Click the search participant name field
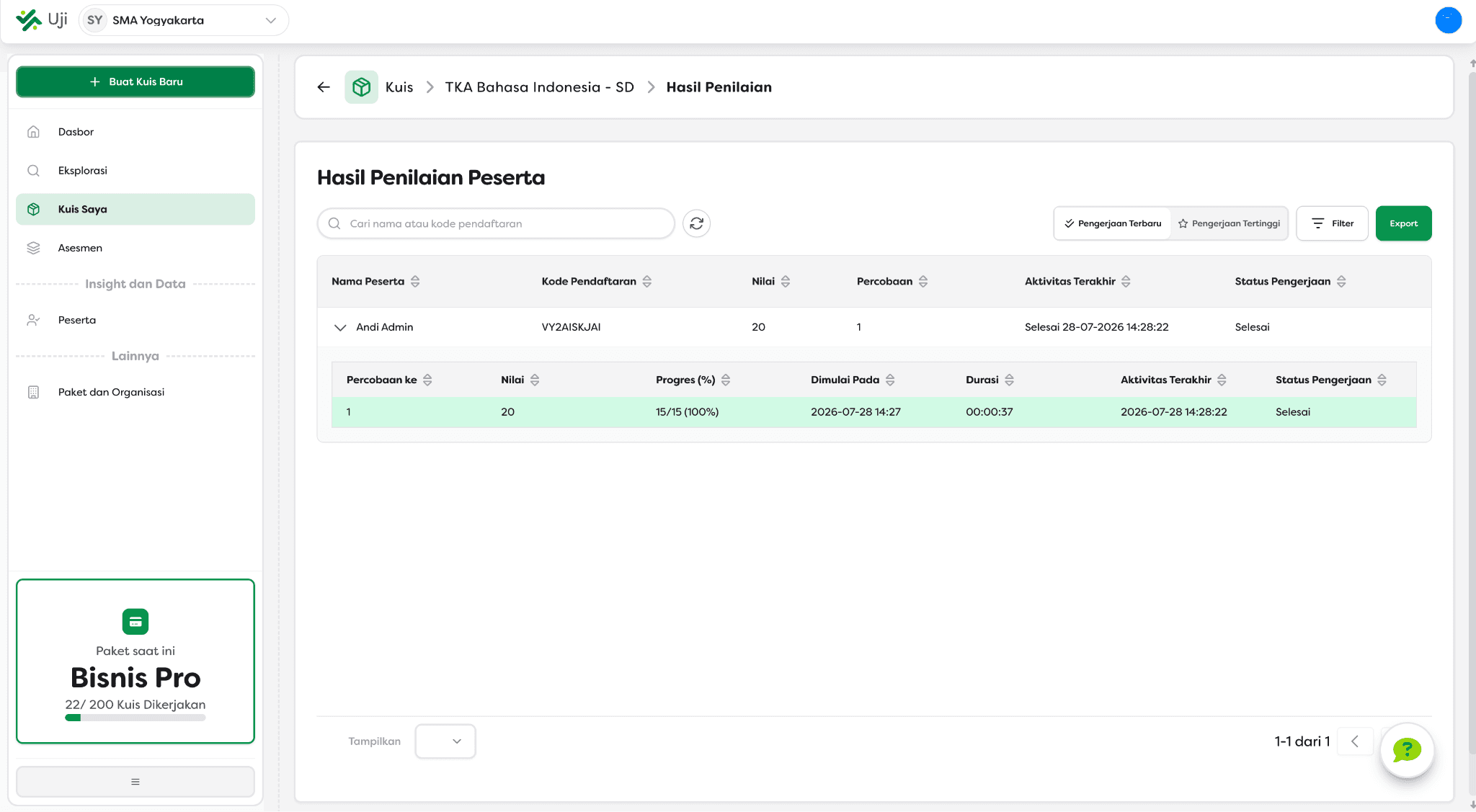 pos(496,223)
